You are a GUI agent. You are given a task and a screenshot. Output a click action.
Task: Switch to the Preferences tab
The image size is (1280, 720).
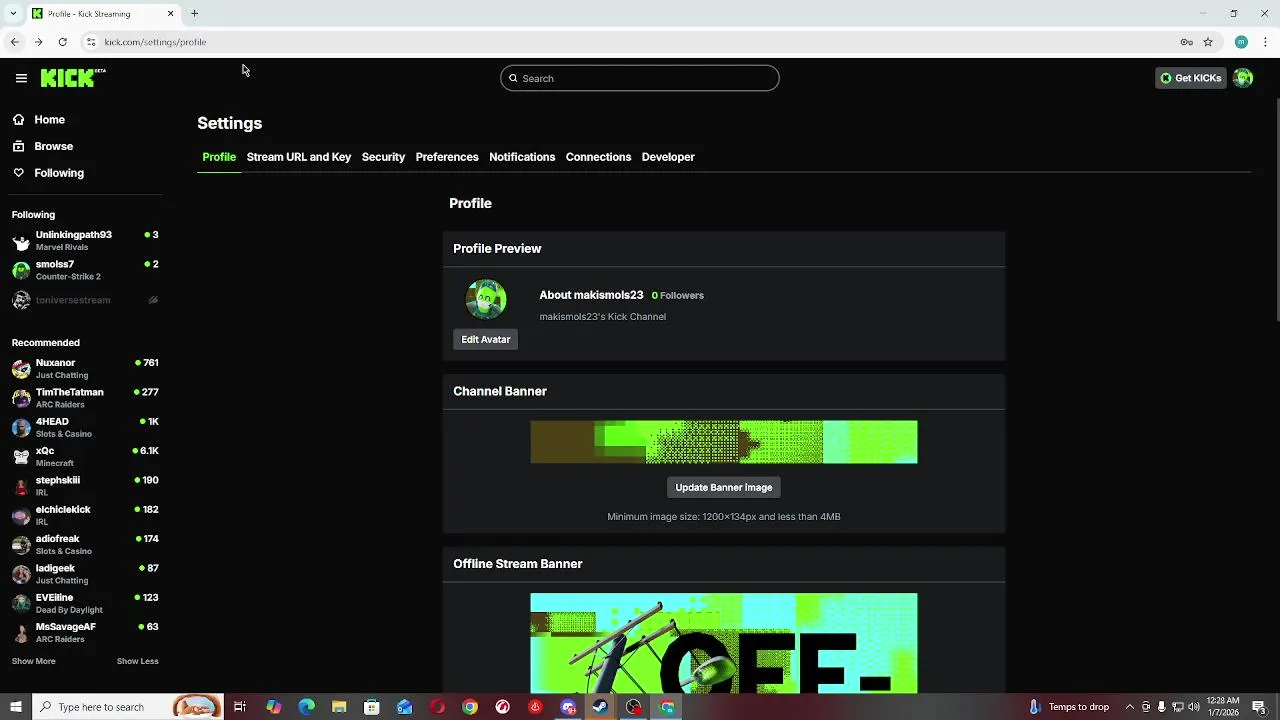447,157
